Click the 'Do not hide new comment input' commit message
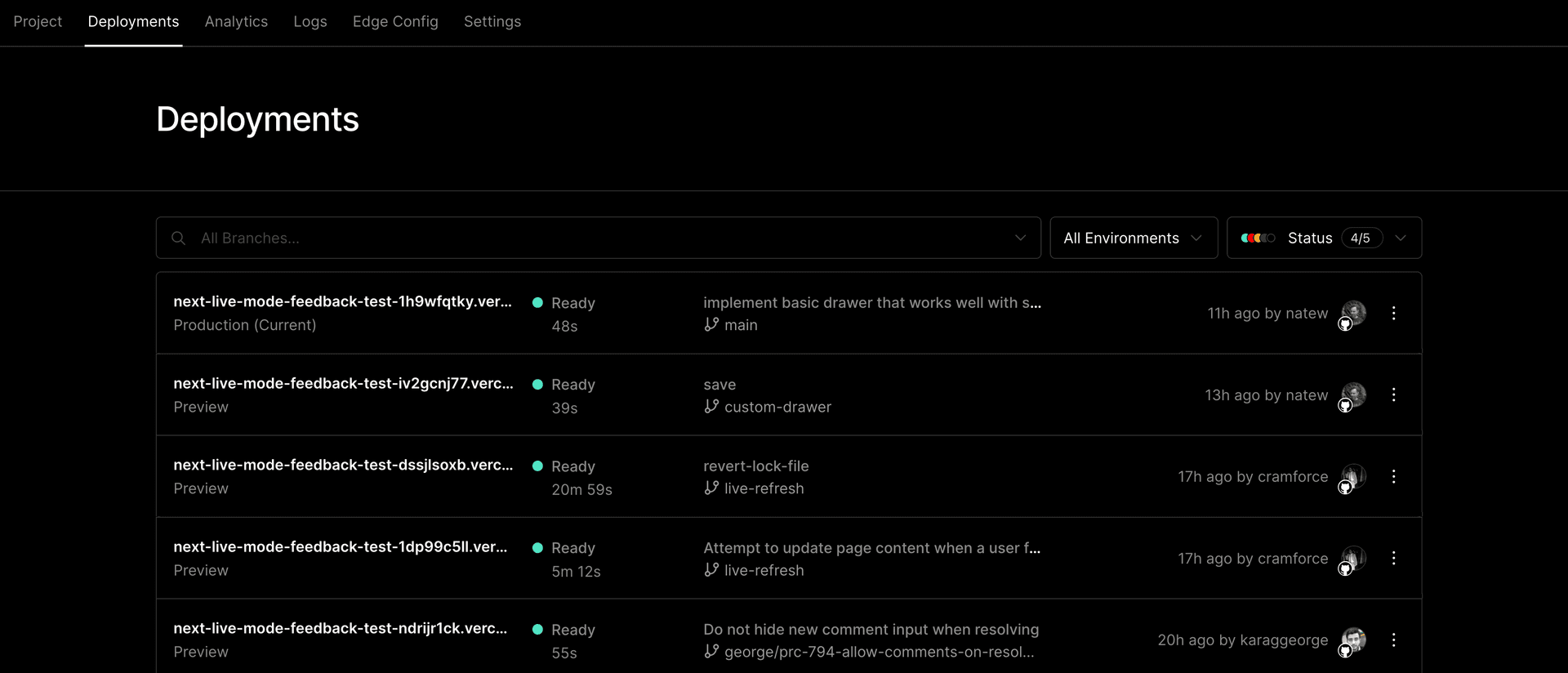 tap(871, 630)
